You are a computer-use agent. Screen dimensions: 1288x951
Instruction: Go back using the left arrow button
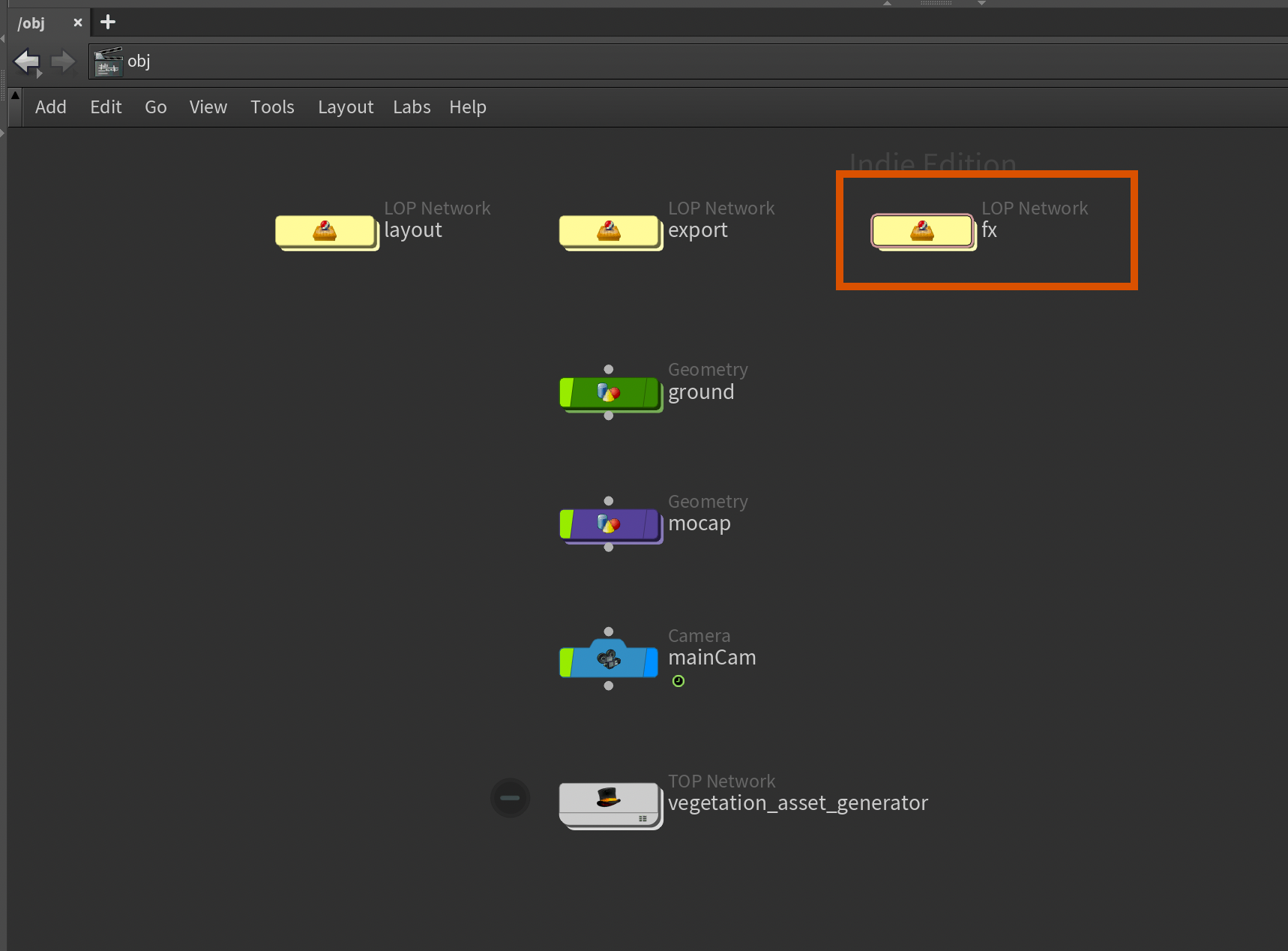[x=28, y=61]
